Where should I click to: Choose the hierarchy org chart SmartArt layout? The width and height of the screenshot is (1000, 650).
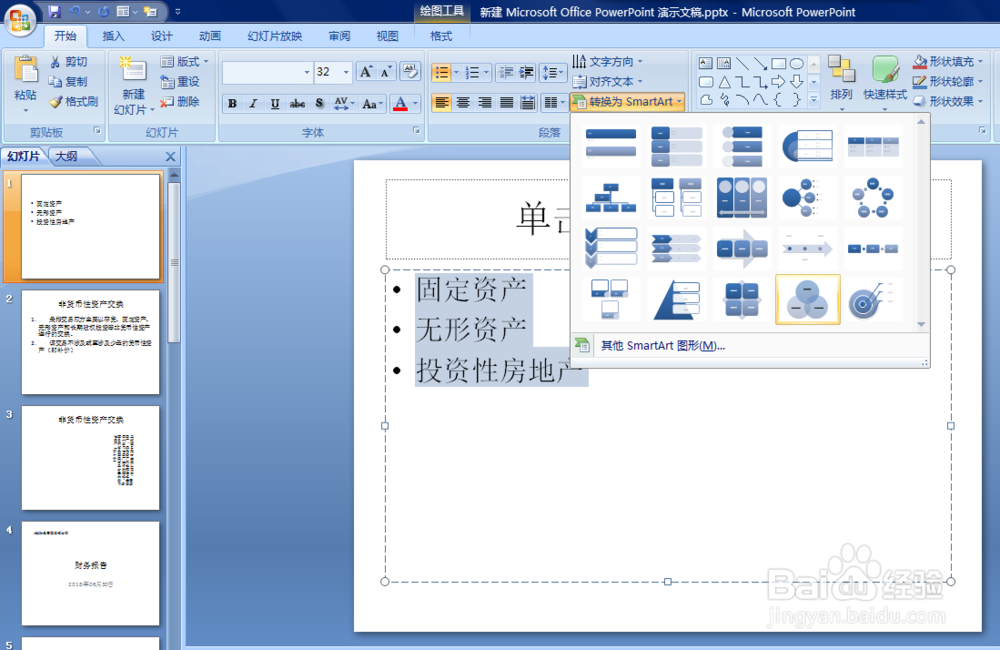click(611, 198)
